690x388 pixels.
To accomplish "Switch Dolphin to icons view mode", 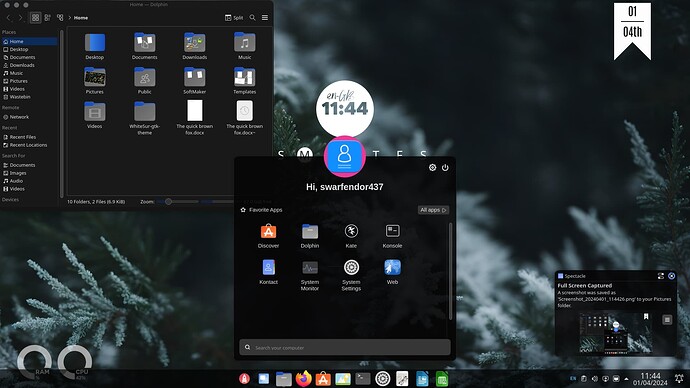I will (36, 18).
